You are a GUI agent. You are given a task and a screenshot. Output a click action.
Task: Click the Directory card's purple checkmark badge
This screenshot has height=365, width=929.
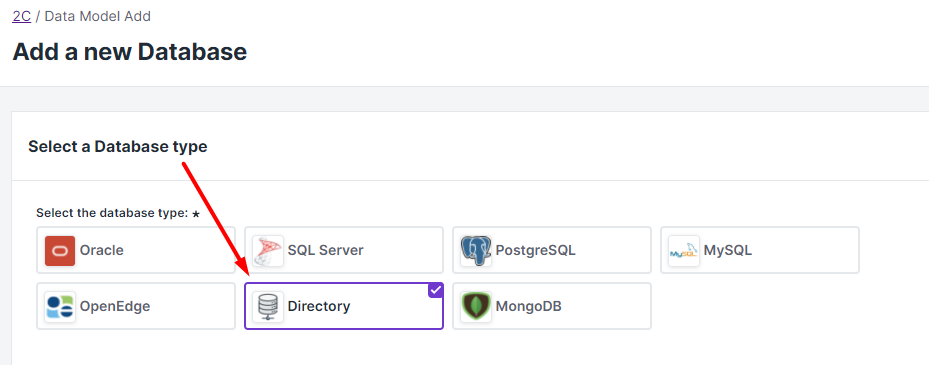pyautogui.click(x=435, y=290)
